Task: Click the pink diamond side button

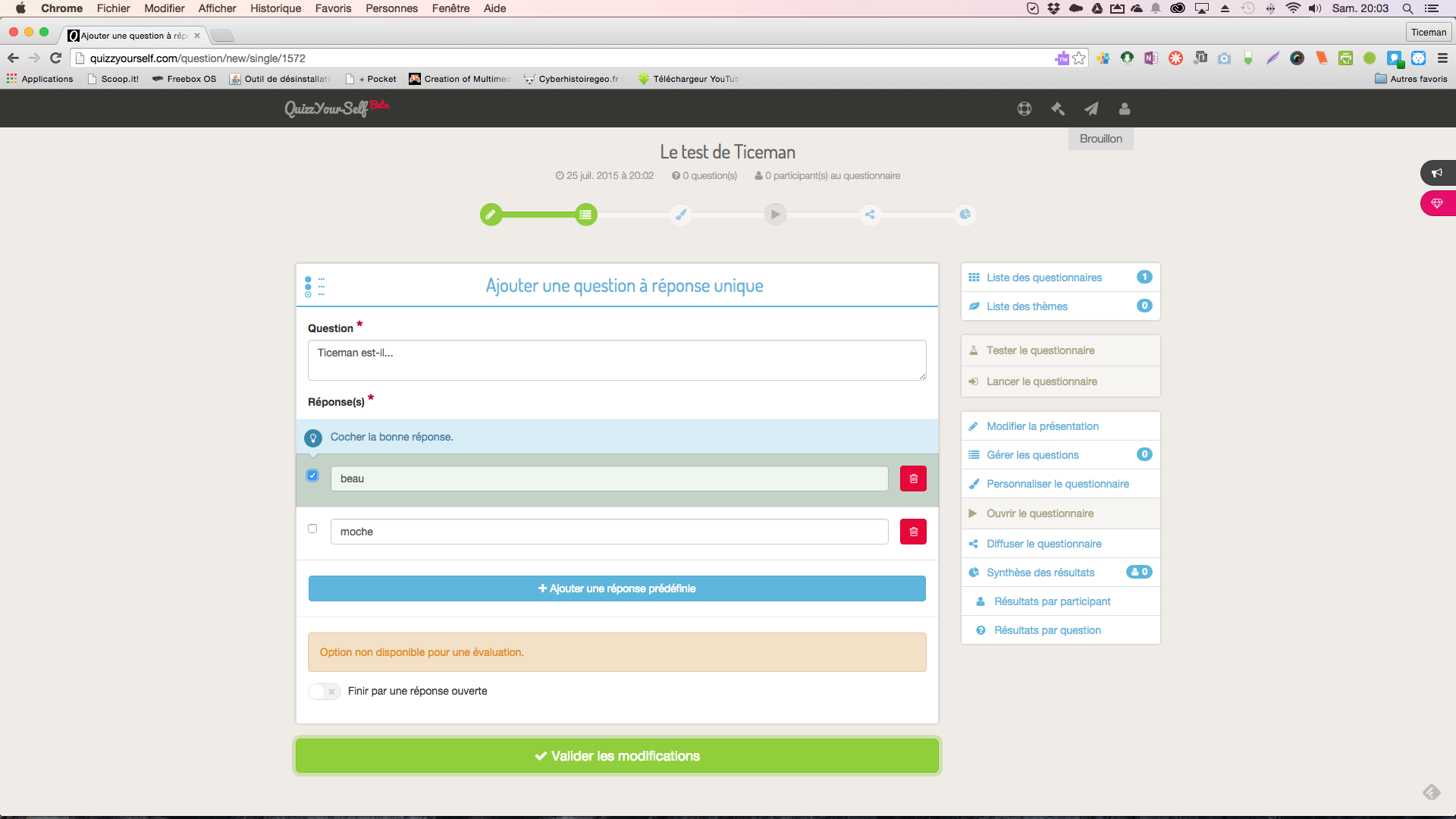Action: (1436, 203)
